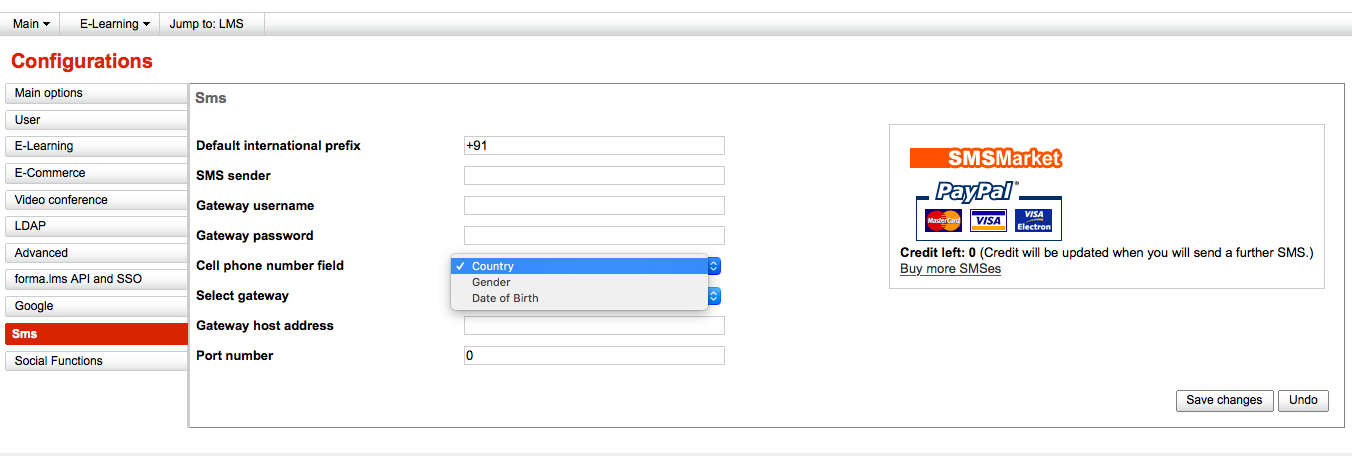Switch to the Main options tab
Viewport: 1352px width, 456px height.
[x=96, y=93]
